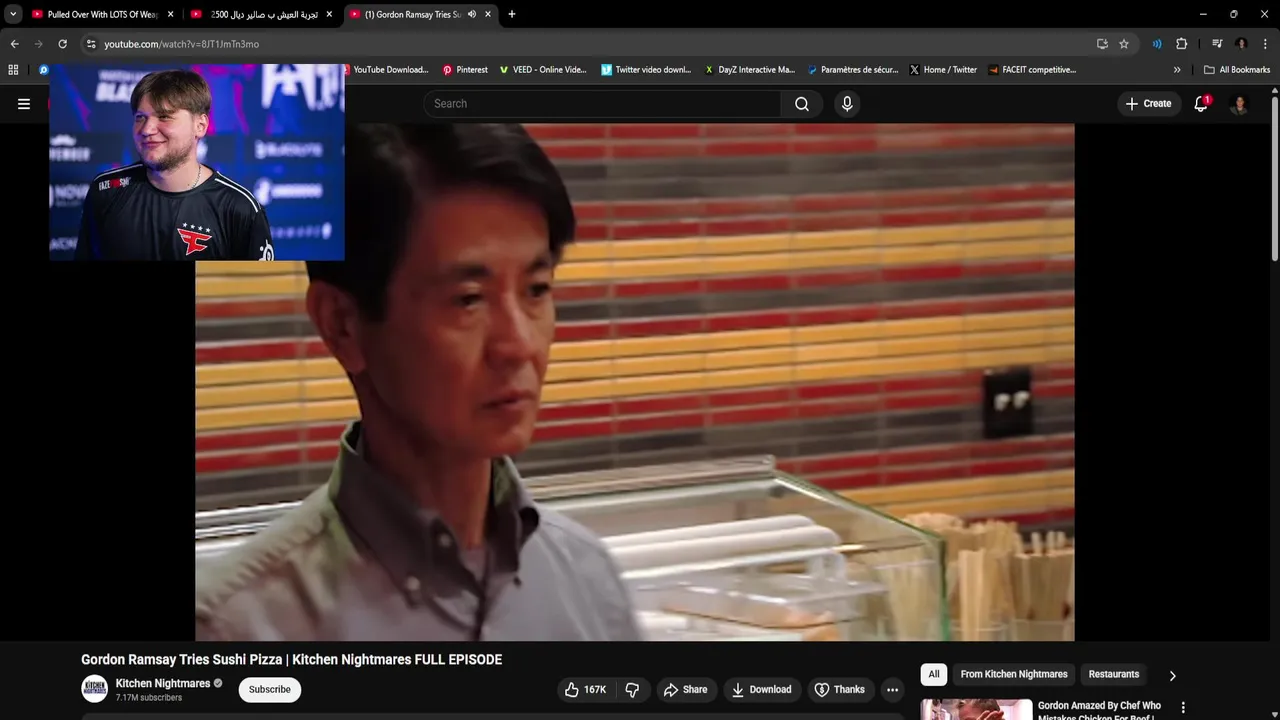Viewport: 1280px width, 720px height.
Task: Close the Pulled Over With LOTS tab
Action: pyautogui.click(x=170, y=14)
